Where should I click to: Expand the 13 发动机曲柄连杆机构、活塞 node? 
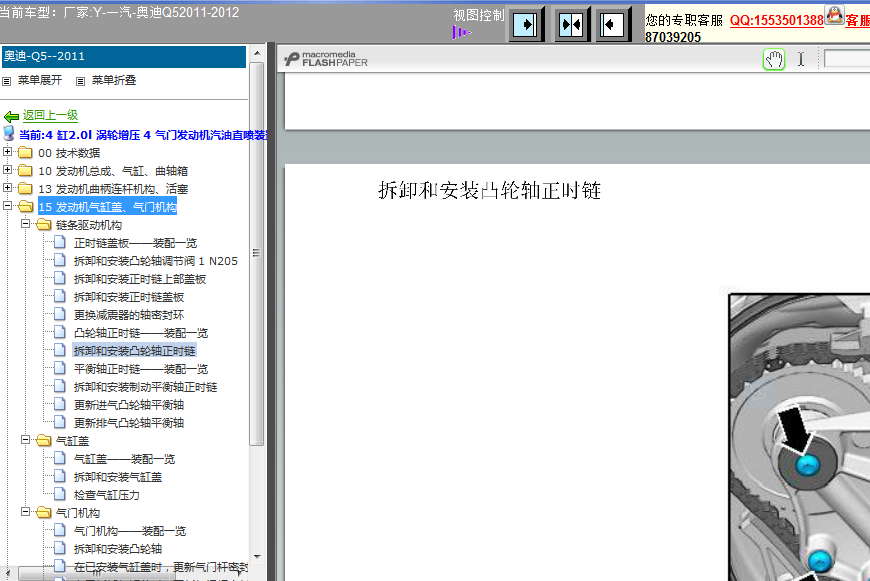coord(7,188)
